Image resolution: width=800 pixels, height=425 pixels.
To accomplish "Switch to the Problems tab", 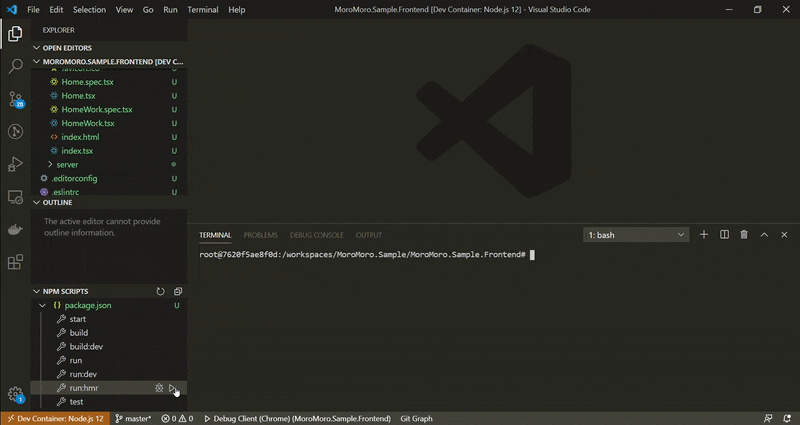I will tap(261, 235).
